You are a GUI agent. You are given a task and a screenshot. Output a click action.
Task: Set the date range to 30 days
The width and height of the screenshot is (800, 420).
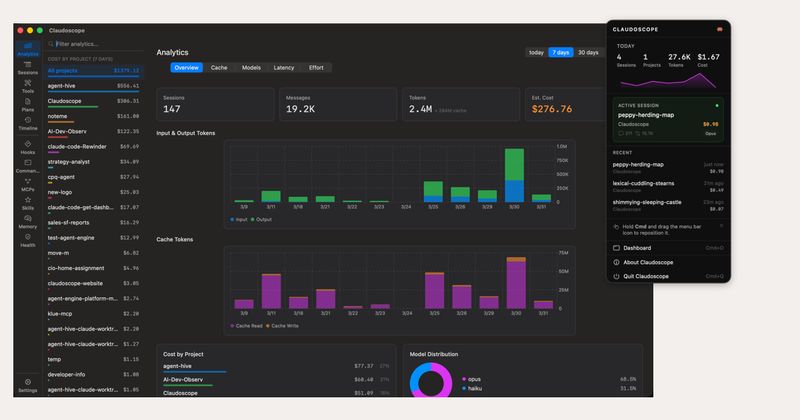[588, 52]
